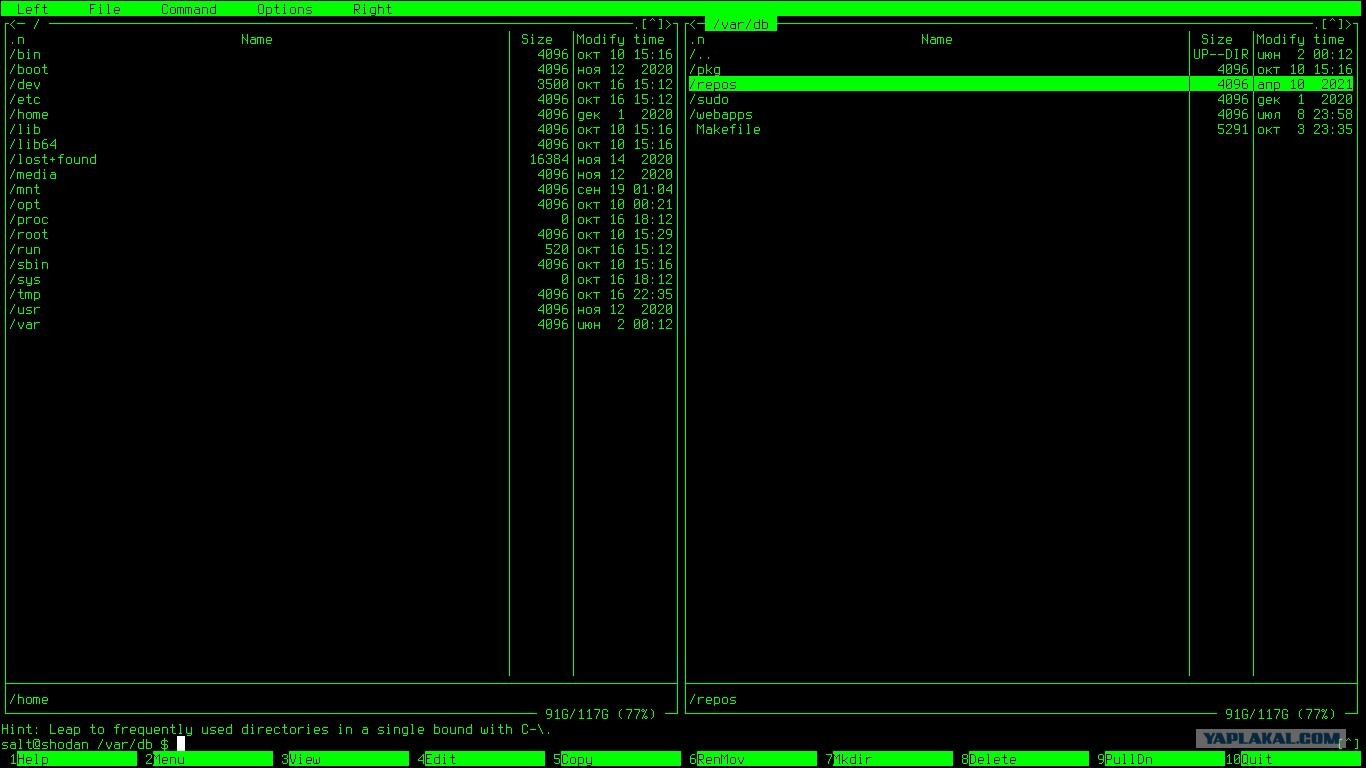Select the /var directory row
The height and width of the screenshot is (768, 1366).
point(340,324)
